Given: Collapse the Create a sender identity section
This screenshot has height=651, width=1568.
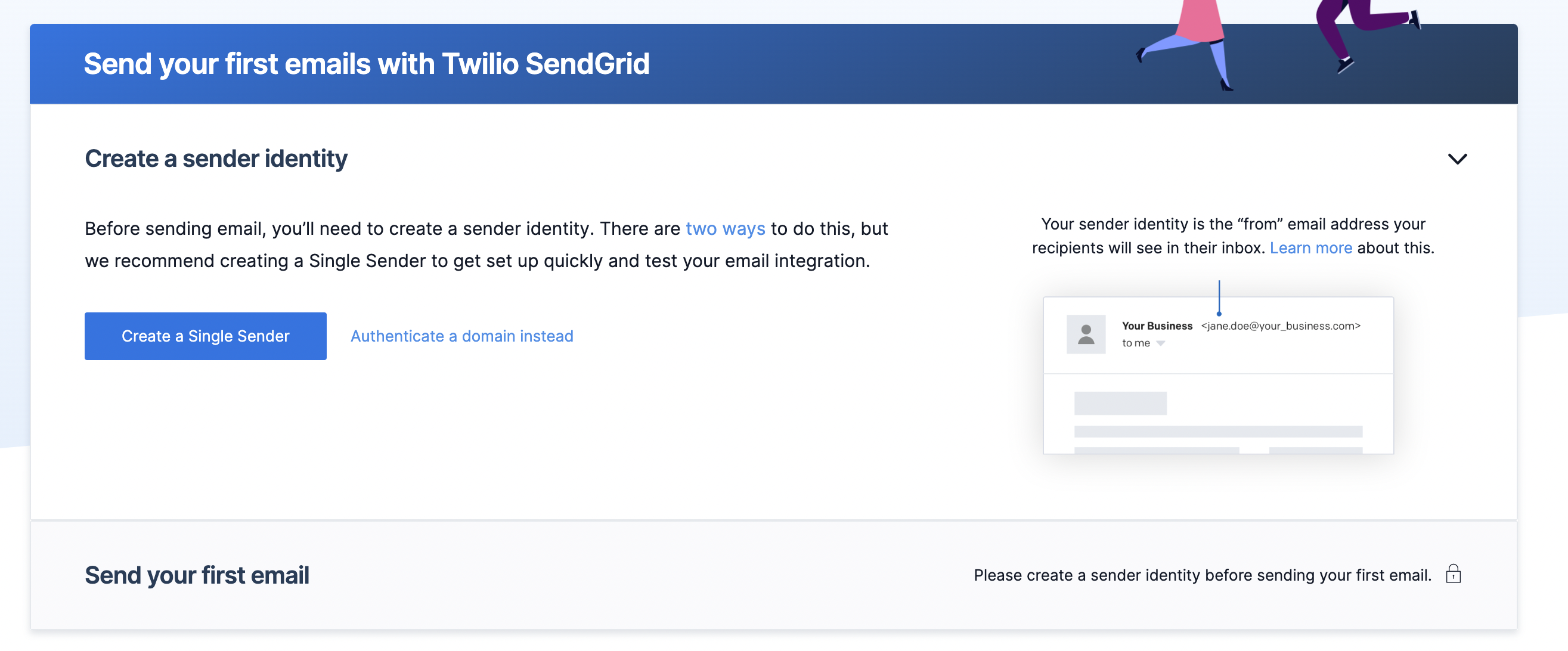Looking at the screenshot, I should 1459,159.
